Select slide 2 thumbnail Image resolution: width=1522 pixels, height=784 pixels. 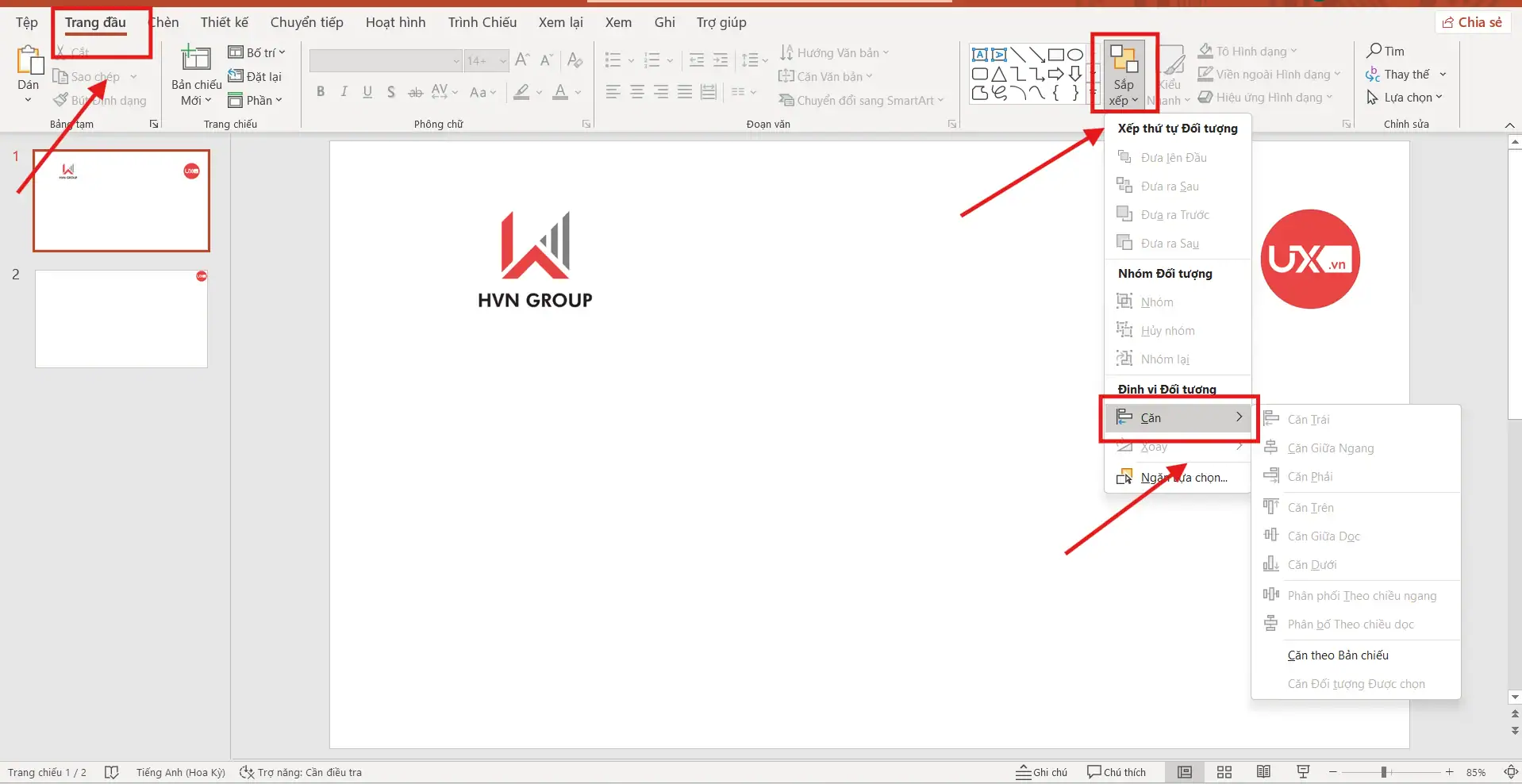[x=121, y=319]
